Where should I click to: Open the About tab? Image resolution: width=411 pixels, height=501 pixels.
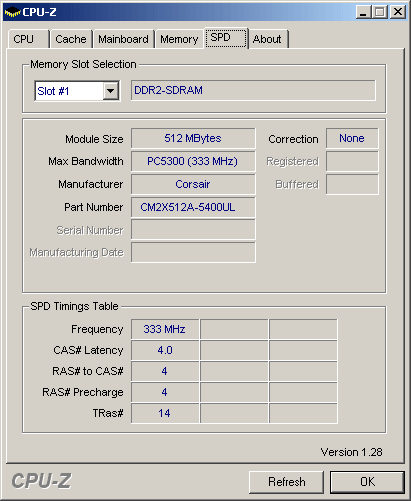click(x=268, y=39)
